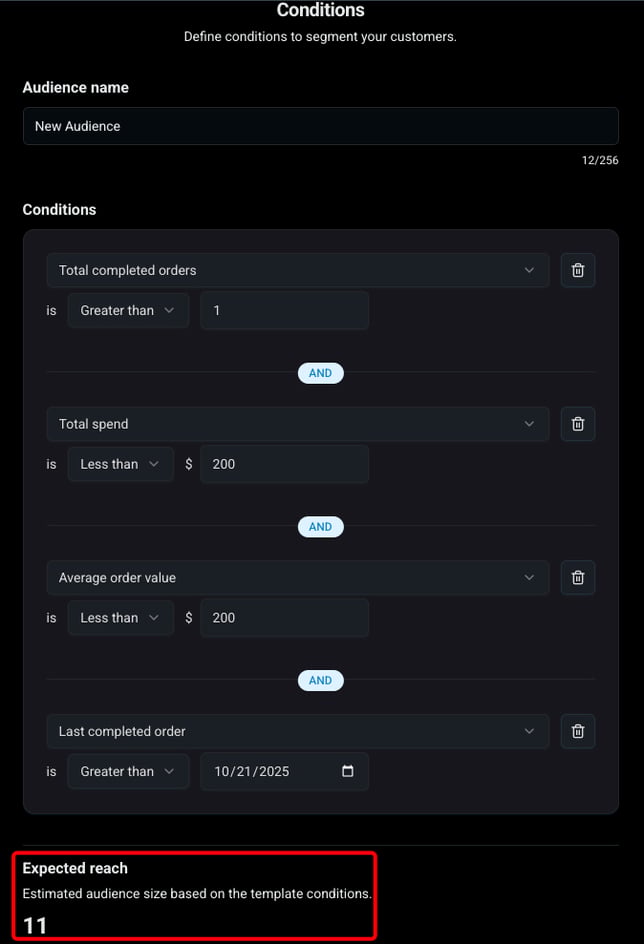Change Greater than operator for last order date
Screen dimensions: 644x944
[128, 771]
